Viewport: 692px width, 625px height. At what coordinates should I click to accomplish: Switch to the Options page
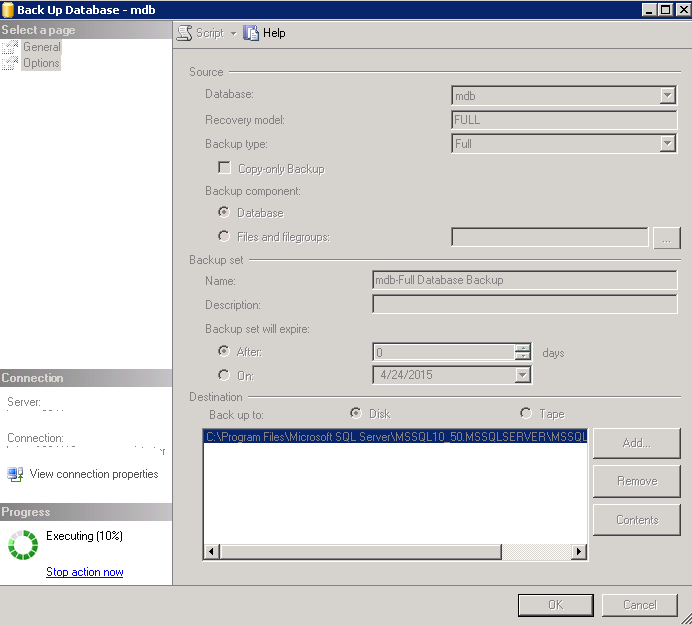pyautogui.click(x=41, y=63)
